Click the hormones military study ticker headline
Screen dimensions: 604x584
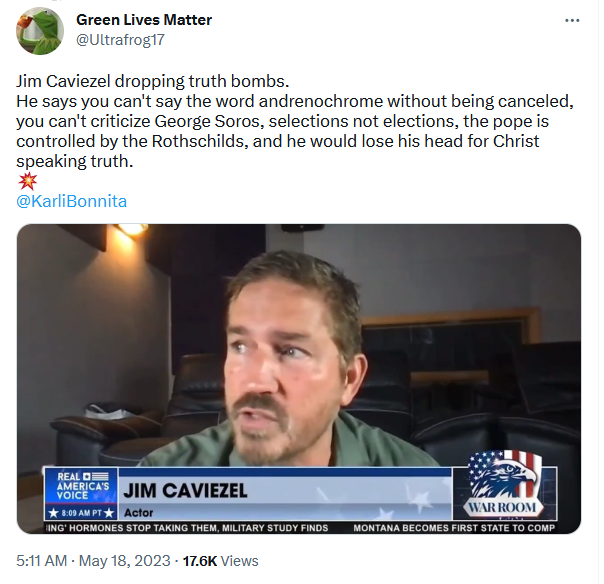pyautogui.click(x=187, y=528)
